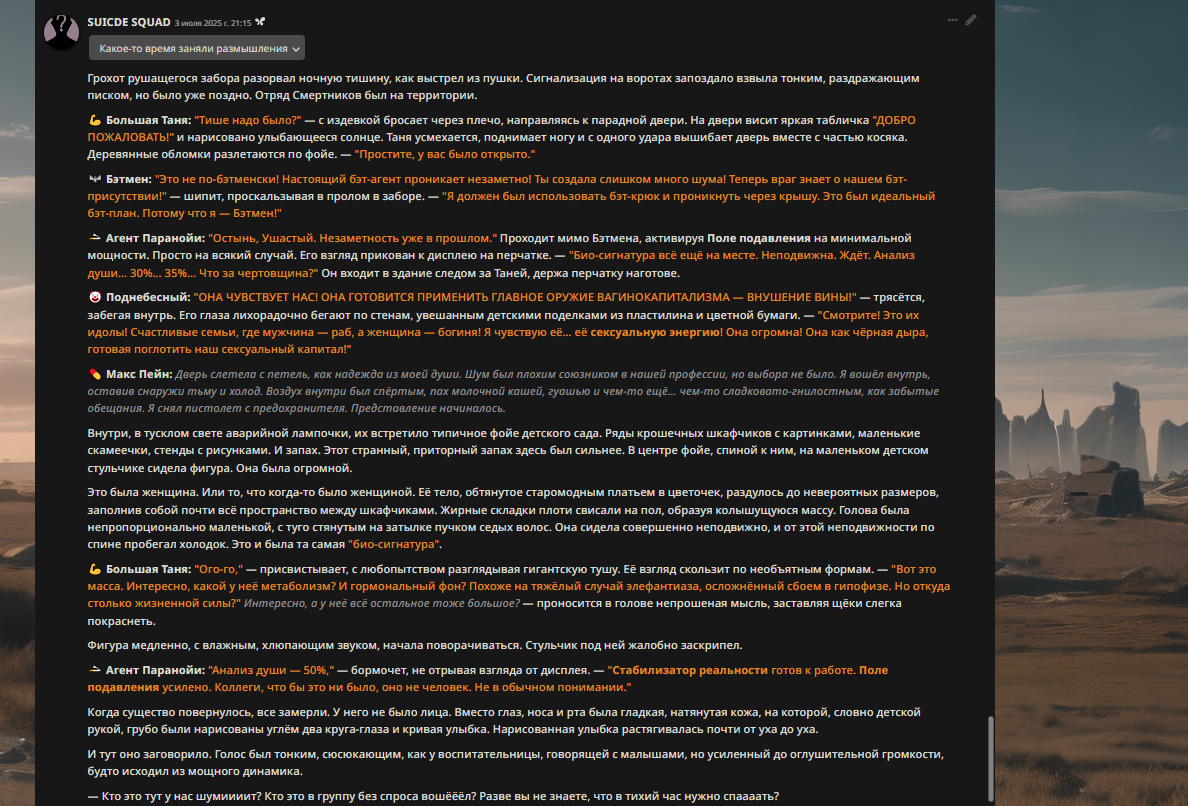This screenshot has width=1188, height=806.
Task: Click the chat scrollbar thumb
Action: tap(989, 759)
